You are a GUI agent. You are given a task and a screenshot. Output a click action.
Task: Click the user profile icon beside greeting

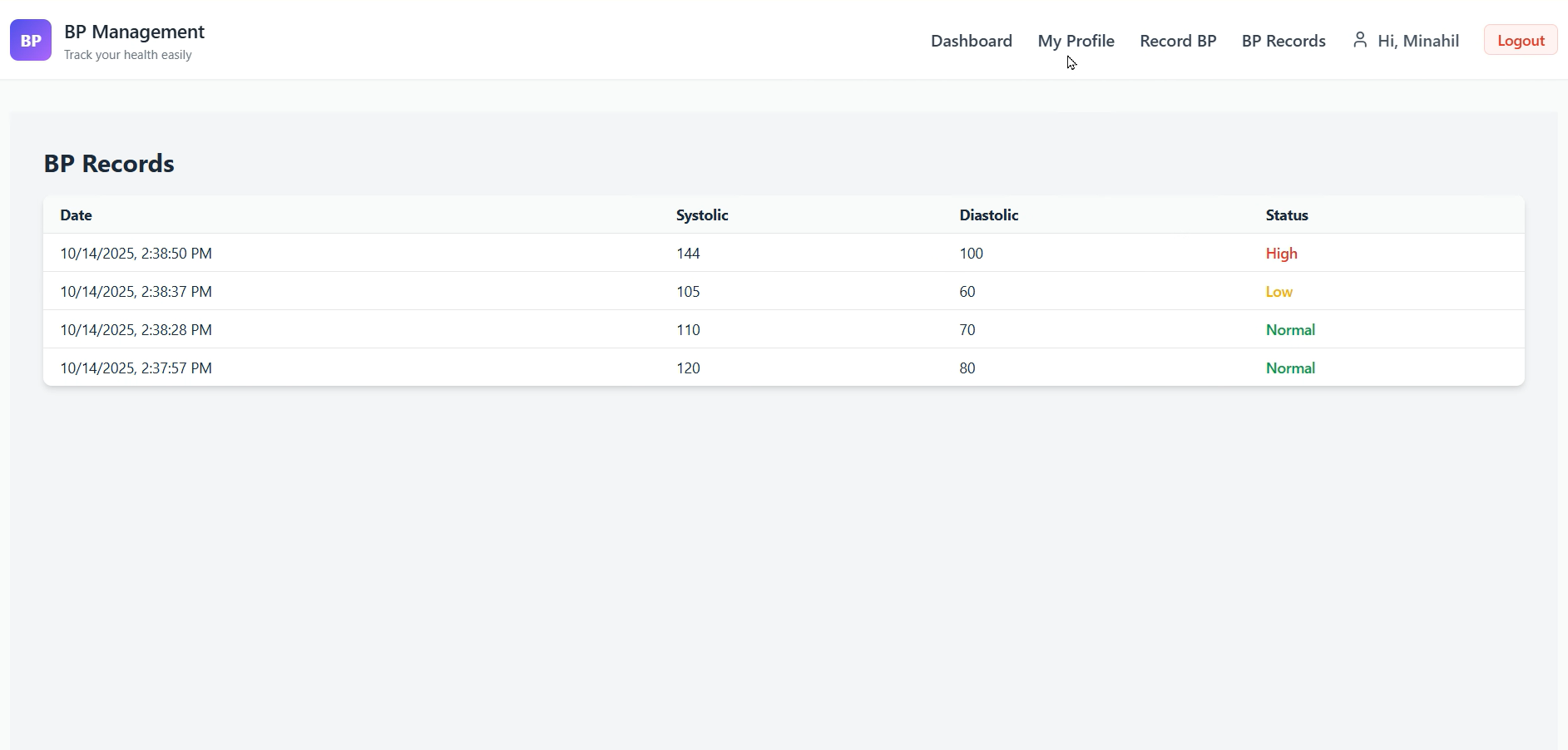(x=1359, y=40)
